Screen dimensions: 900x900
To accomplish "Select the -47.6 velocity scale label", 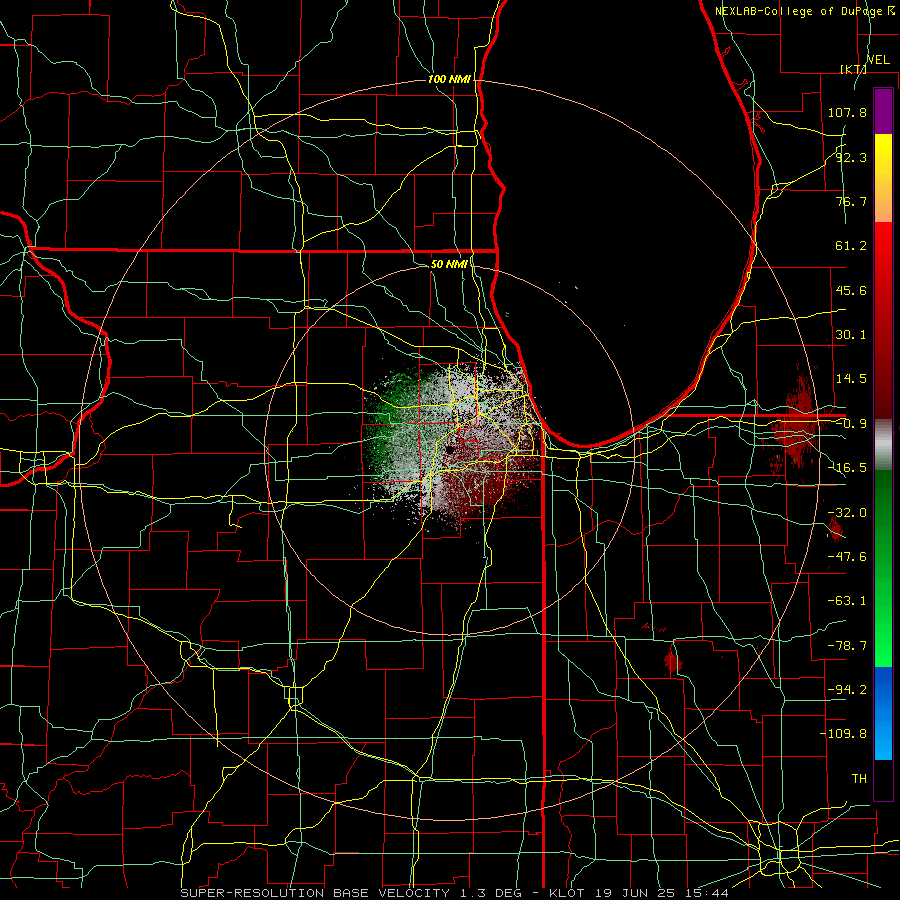I will coord(847,557).
